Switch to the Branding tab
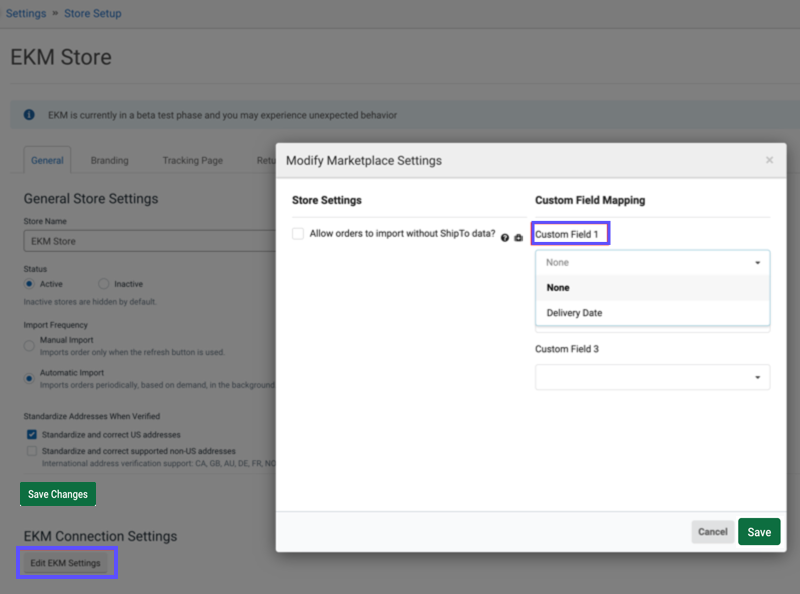The height and width of the screenshot is (594, 800). [x=109, y=160]
